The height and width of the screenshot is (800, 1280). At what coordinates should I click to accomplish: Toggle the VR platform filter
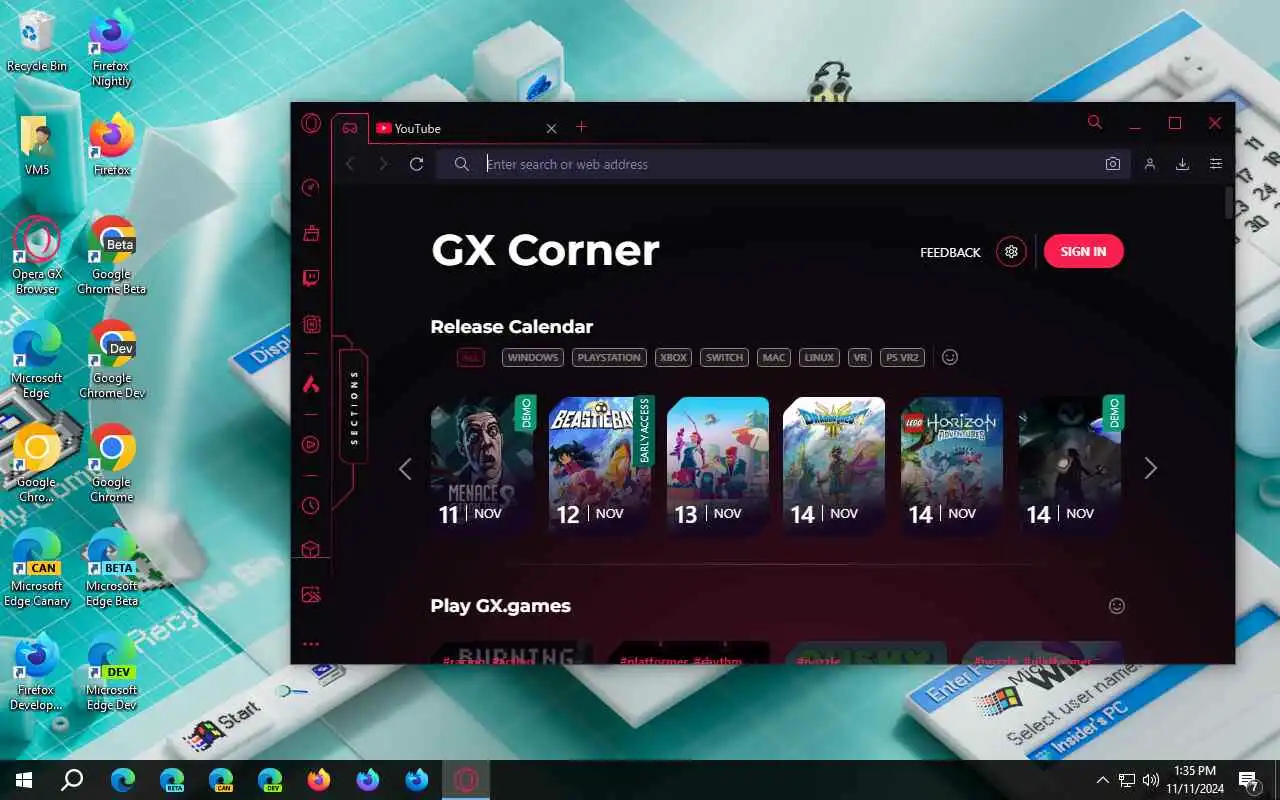tap(860, 357)
